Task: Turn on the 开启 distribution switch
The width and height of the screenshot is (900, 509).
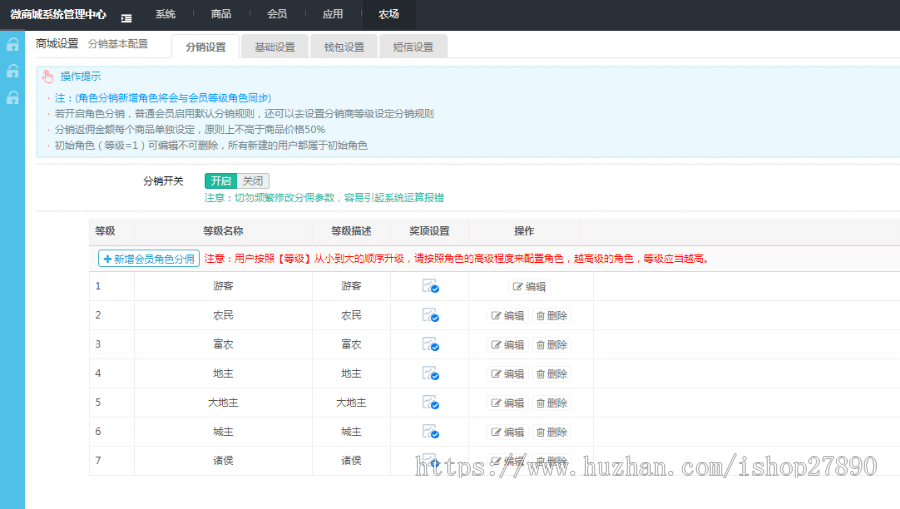Action: (x=221, y=181)
